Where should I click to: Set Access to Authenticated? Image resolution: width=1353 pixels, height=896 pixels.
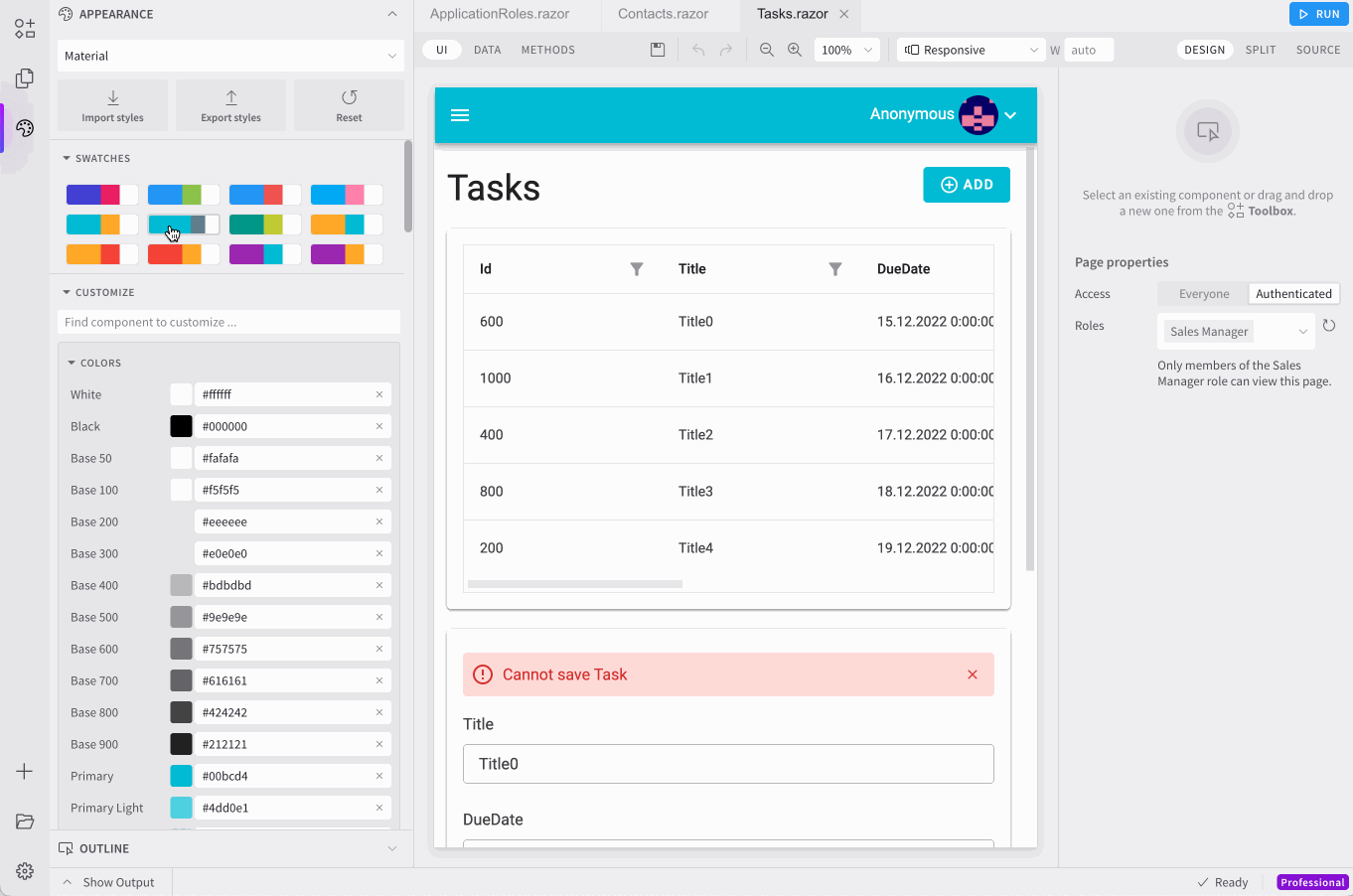[1293, 294]
